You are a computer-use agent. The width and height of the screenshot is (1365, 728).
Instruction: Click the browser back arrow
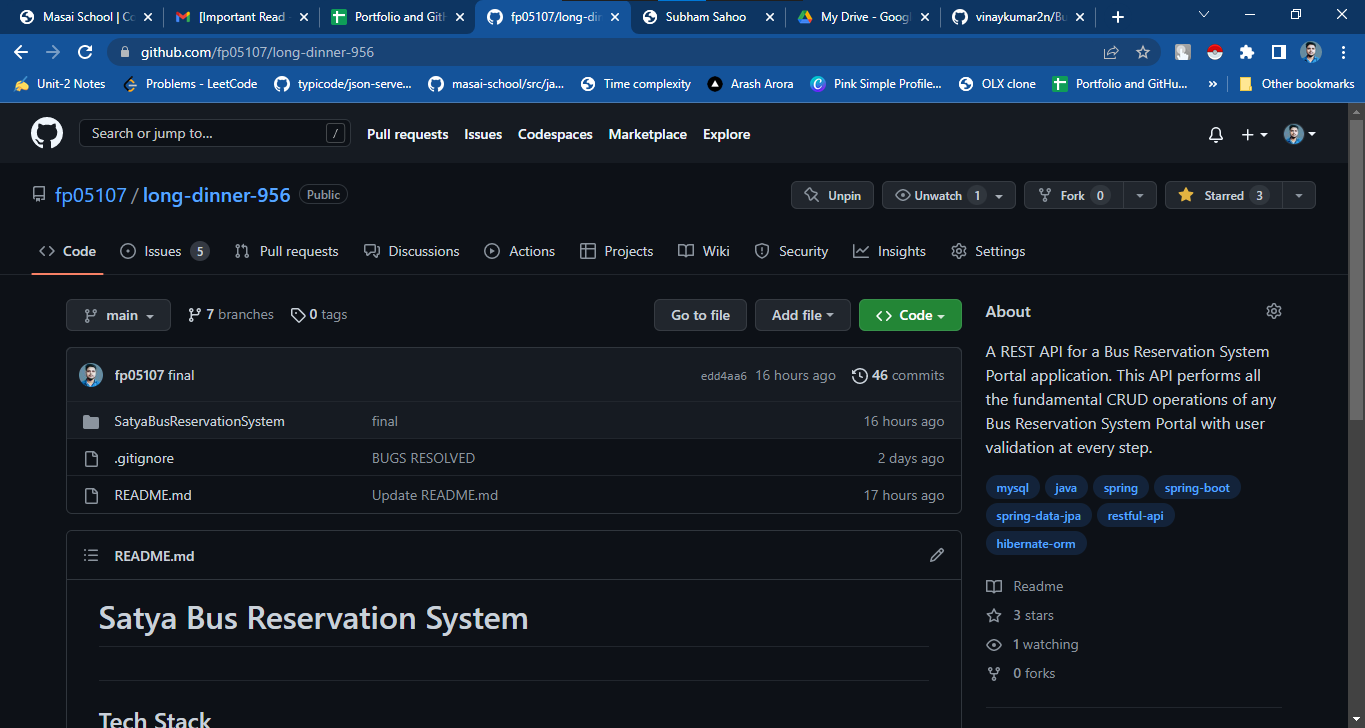(x=22, y=52)
